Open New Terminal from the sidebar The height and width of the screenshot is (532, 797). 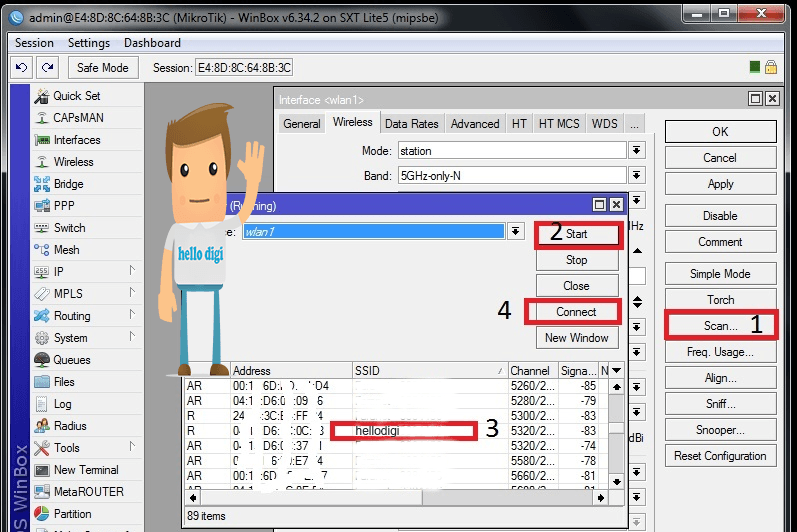click(x=87, y=470)
